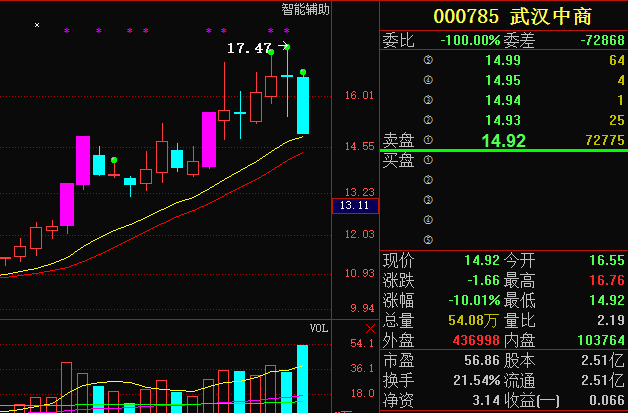This screenshot has height=413, width=628.
Task: Click stock title 000785 武汉中商
Action: tap(512, 16)
